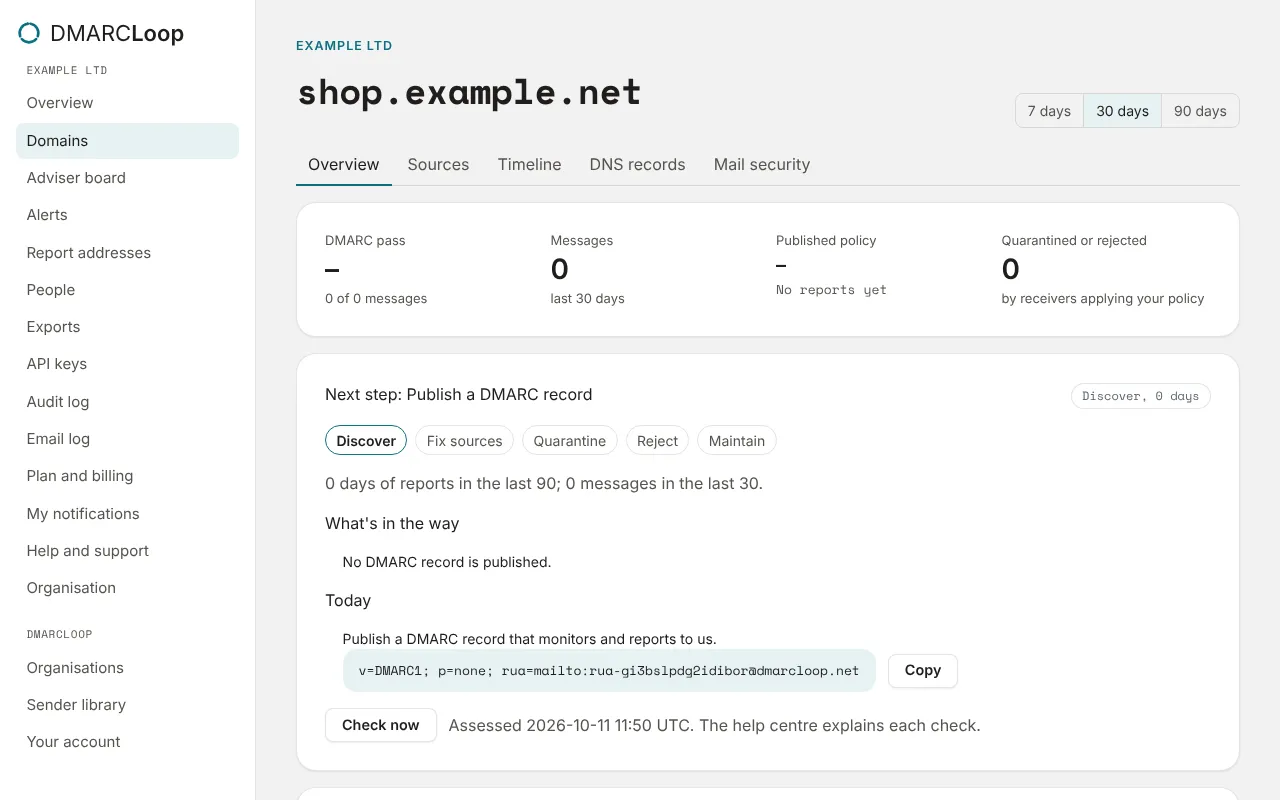Click the 'No reports yet' policy text
Image resolution: width=1280 pixels, height=800 pixels.
click(x=831, y=290)
